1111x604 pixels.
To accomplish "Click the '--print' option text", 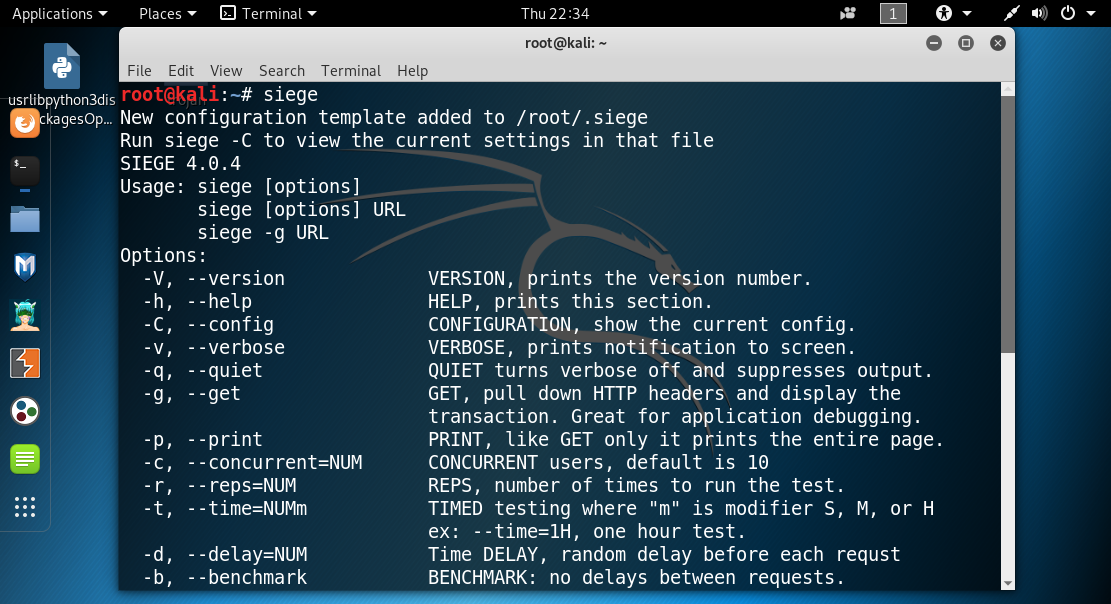I will click(x=225, y=440).
